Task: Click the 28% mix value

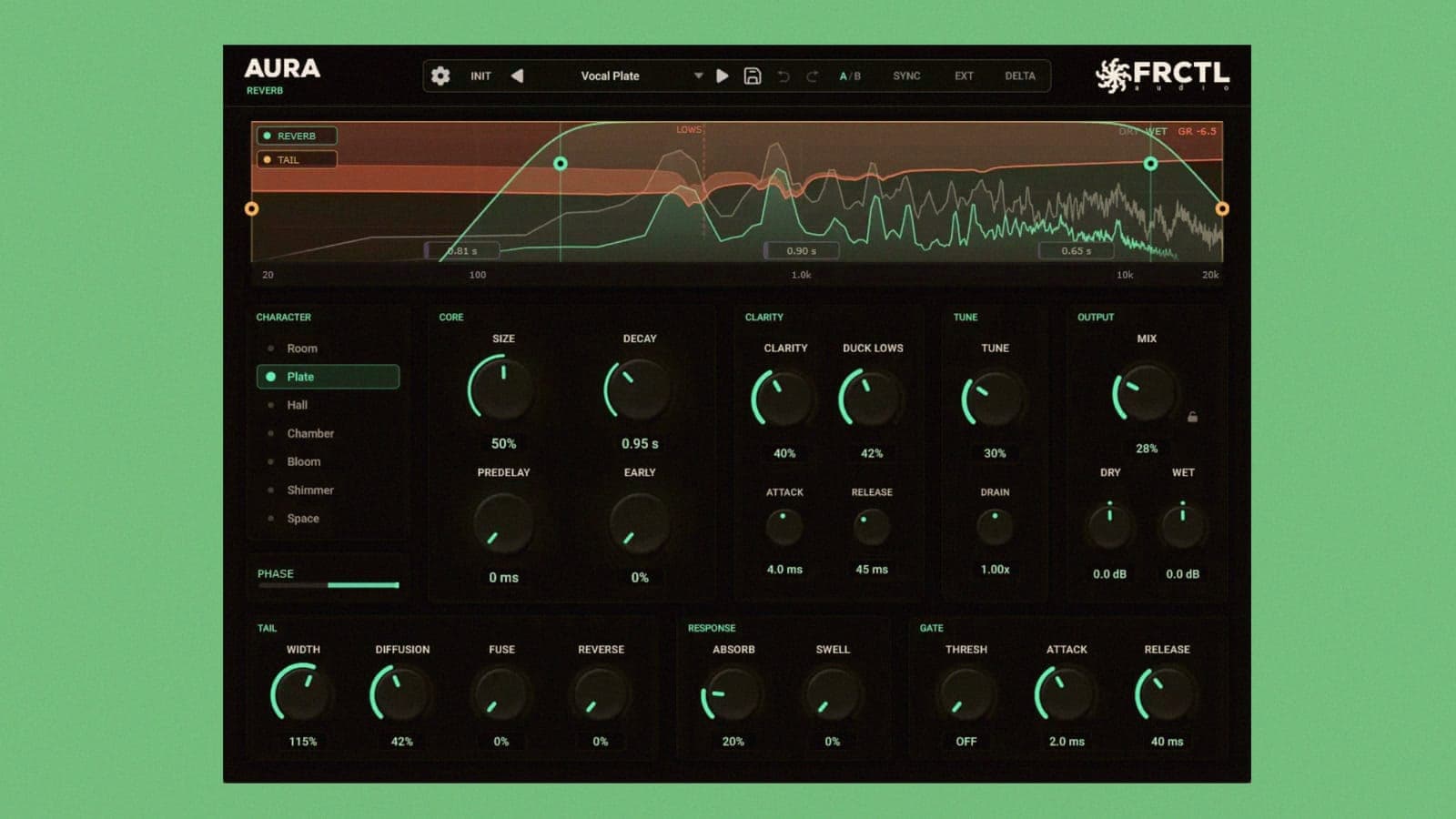Action: coord(1147,449)
